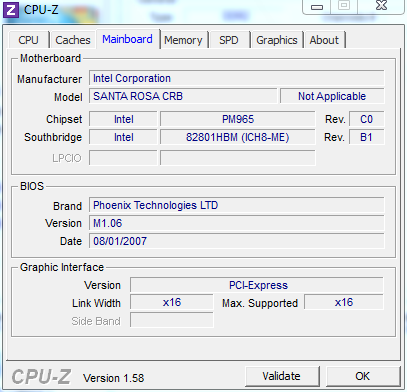The image size is (407, 392).
Task: Switch to the CPU tab
Action: tap(28, 40)
